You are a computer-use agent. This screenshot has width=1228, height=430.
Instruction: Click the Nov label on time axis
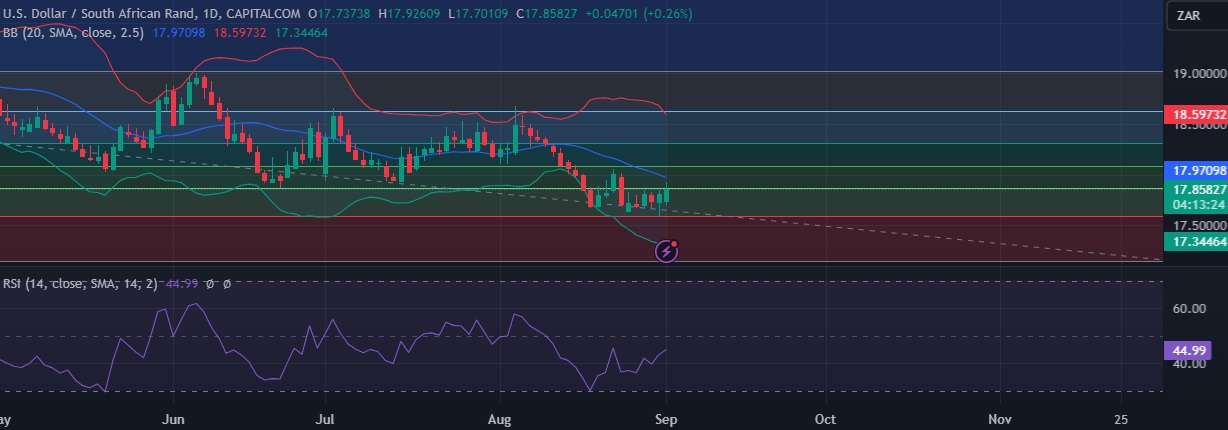click(x=1000, y=418)
